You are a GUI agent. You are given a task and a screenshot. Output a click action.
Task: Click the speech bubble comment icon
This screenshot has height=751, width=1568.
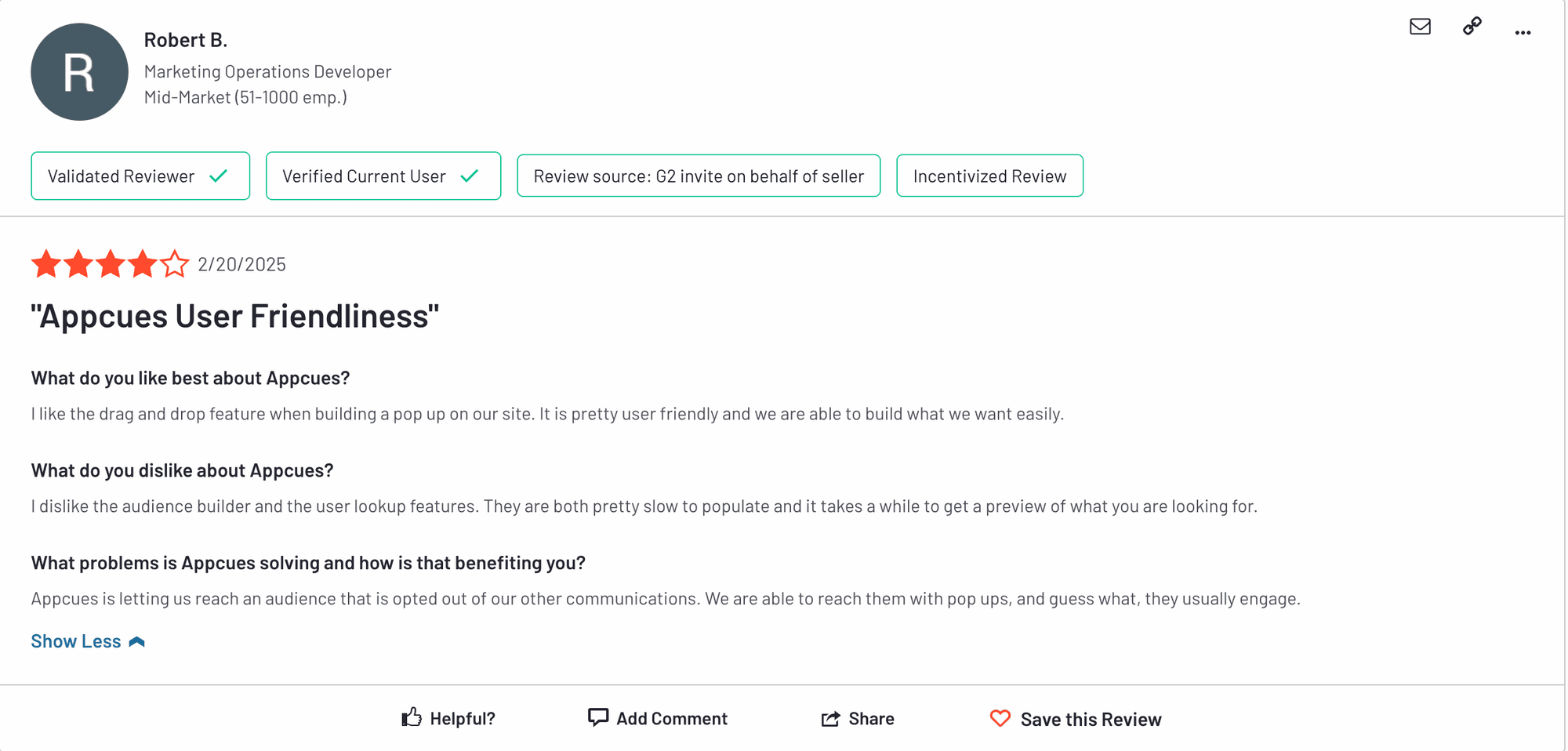(598, 717)
